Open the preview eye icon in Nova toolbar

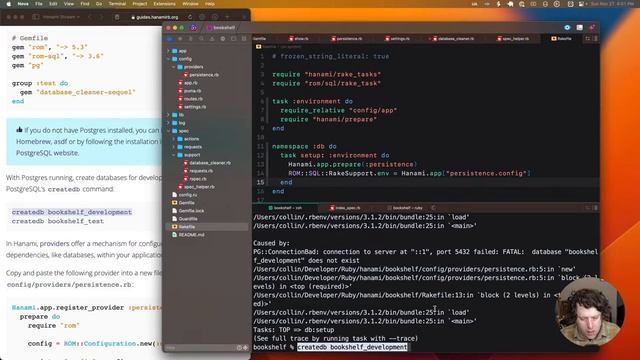(x=567, y=27)
